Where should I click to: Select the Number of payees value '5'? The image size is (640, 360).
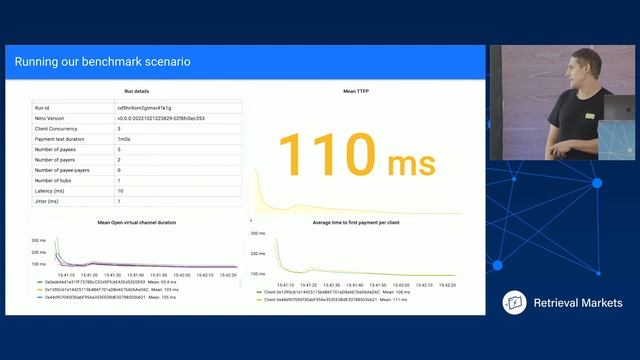(x=178, y=149)
